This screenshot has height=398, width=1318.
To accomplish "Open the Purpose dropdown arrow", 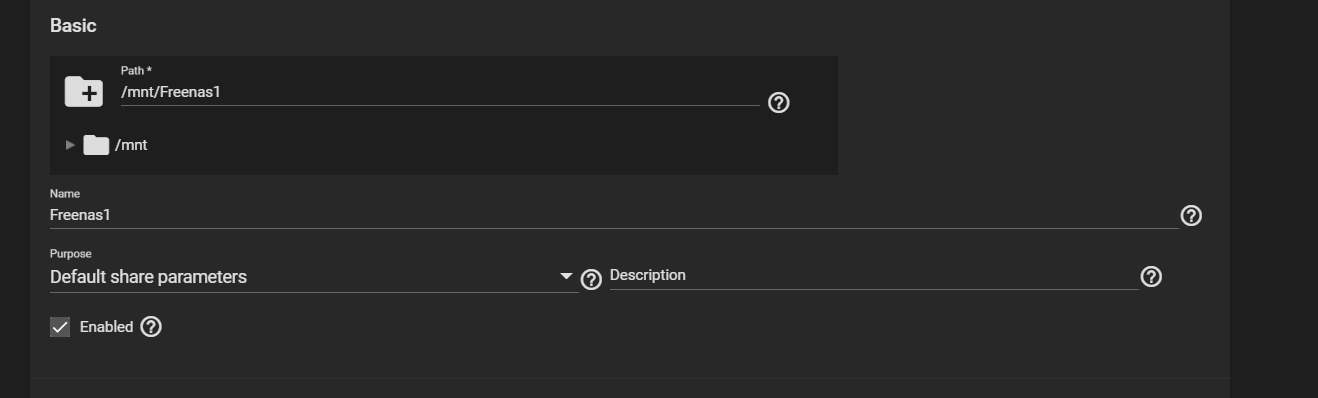I will [x=567, y=277].
